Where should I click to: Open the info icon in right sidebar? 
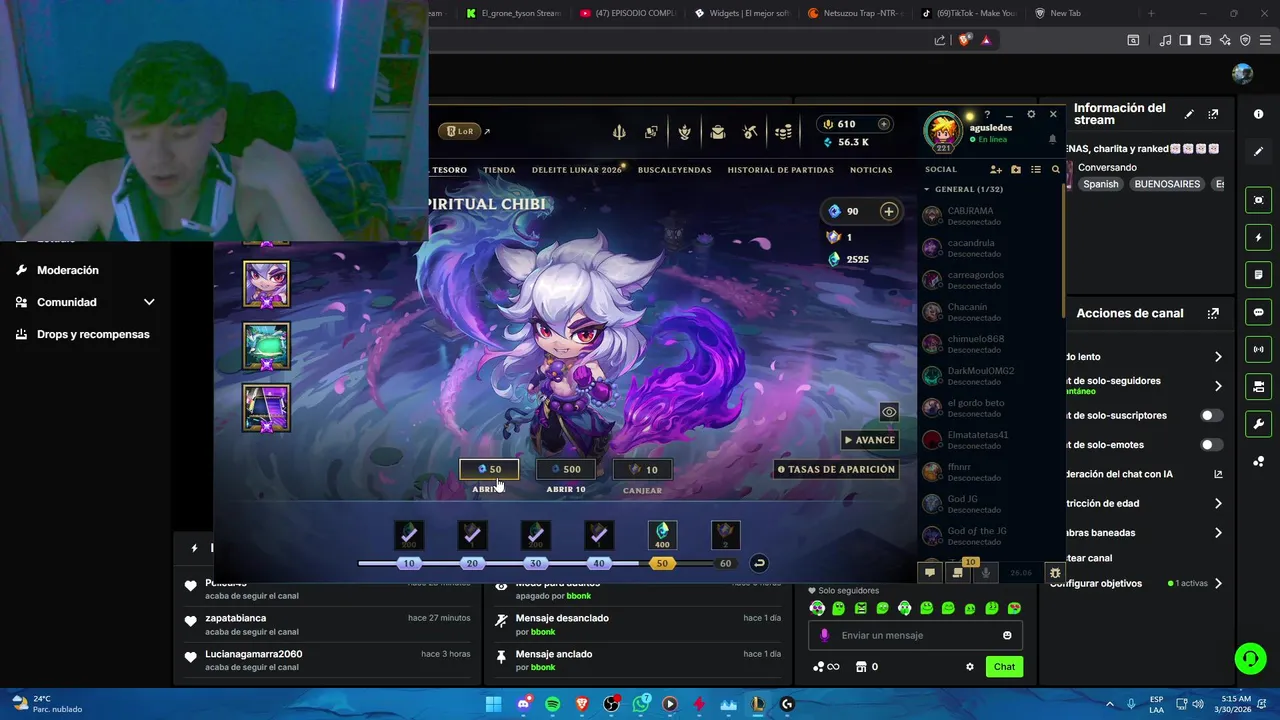point(1258,114)
